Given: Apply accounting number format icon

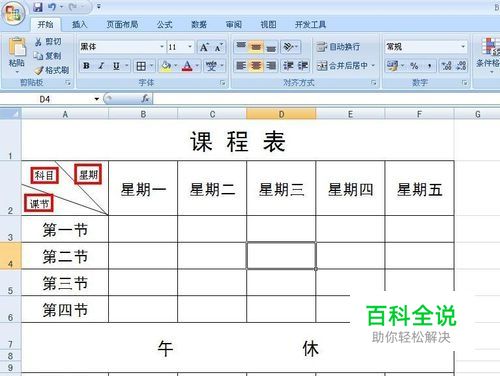Looking at the screenshot, I should 392,66.
